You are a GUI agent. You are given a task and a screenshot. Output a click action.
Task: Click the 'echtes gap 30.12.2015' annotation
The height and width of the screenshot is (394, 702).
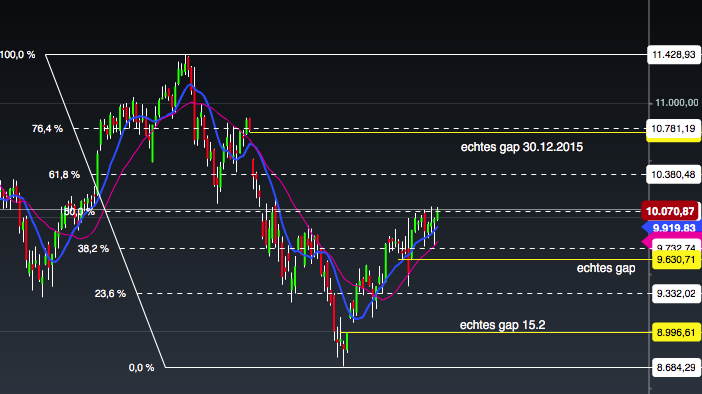pos(522,147)
